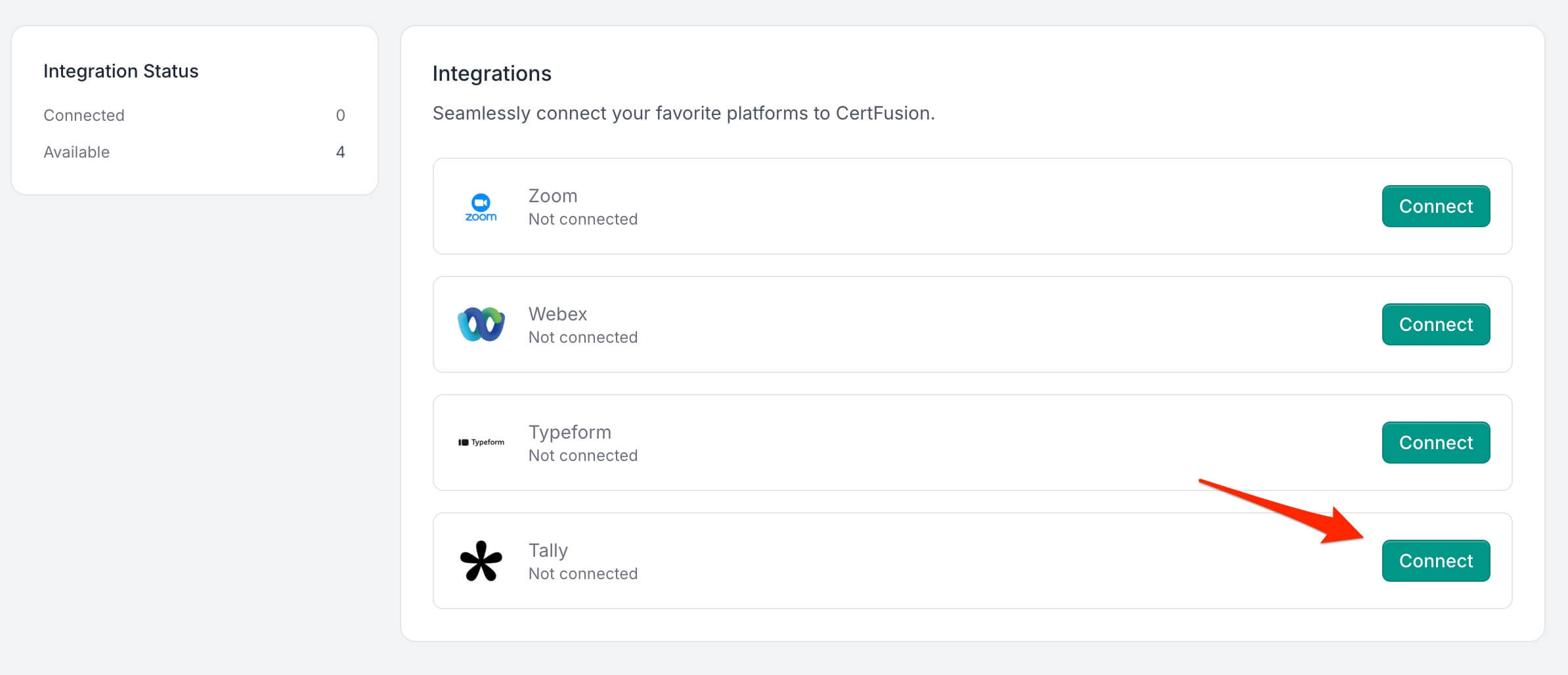Select the Connected label in status panel

(84, 116)
